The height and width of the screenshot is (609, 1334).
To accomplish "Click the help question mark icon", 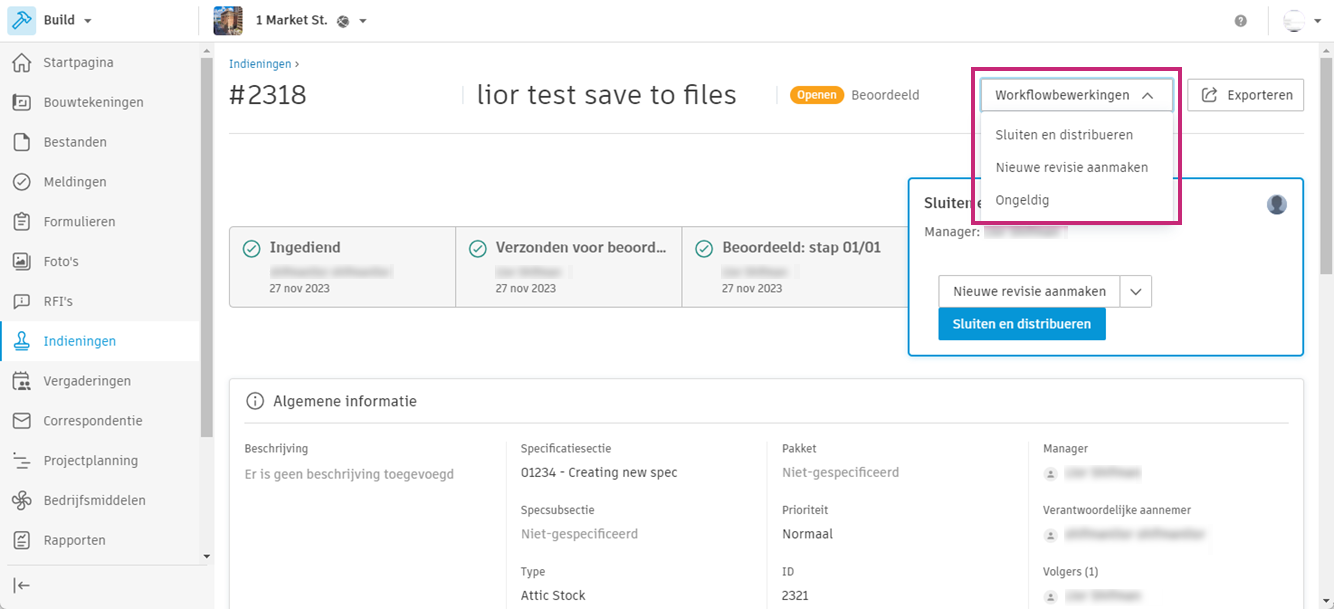I will (1241, 21).
